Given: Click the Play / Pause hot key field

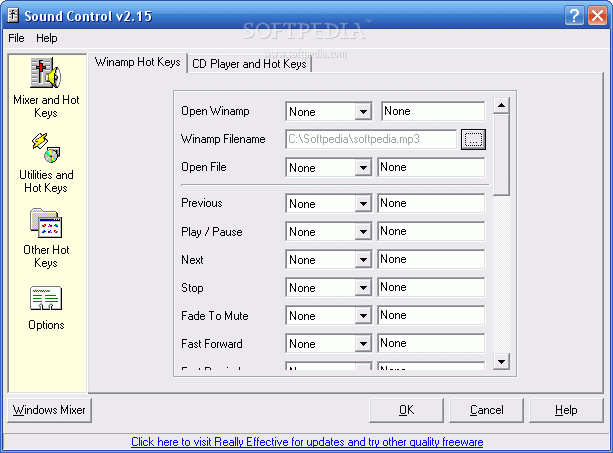Looking at the screenshot, I should [x=431, y=231].
